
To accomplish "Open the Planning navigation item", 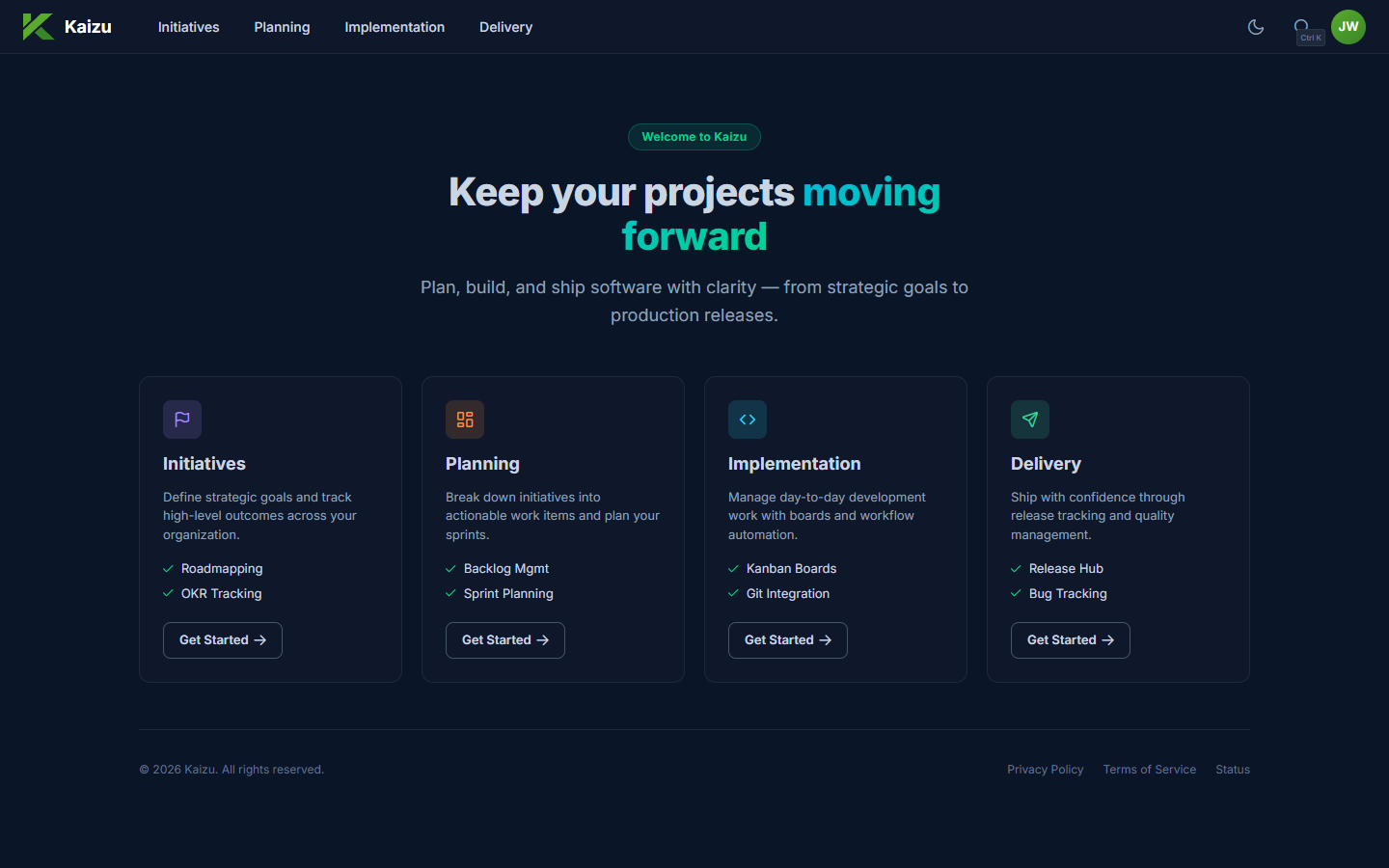I will coord(282,27).
